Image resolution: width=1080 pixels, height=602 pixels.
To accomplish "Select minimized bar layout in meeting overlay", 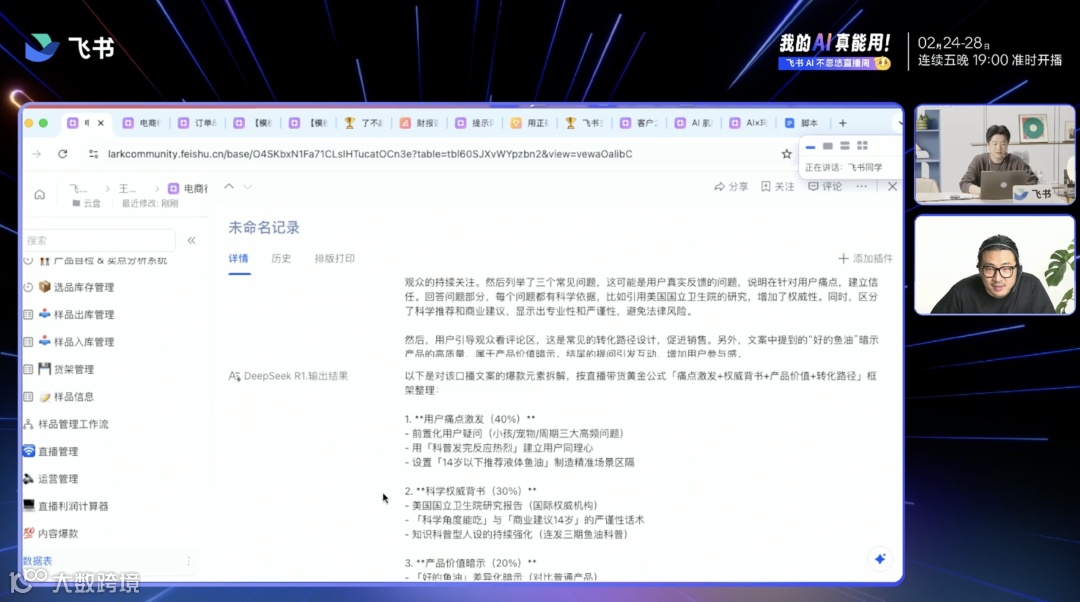I will (x=811, y=147).
